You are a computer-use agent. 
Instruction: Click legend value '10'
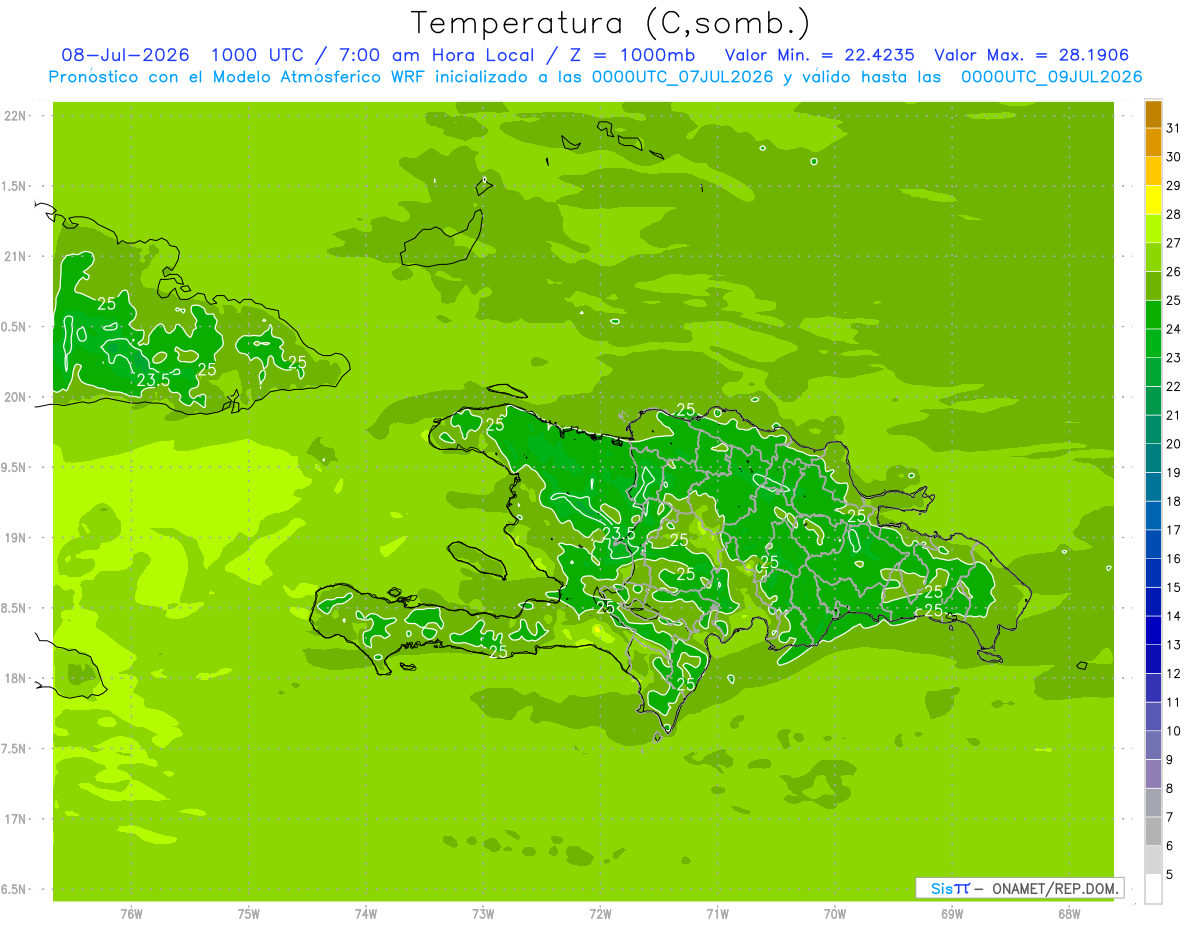[x=1173, y=731]
